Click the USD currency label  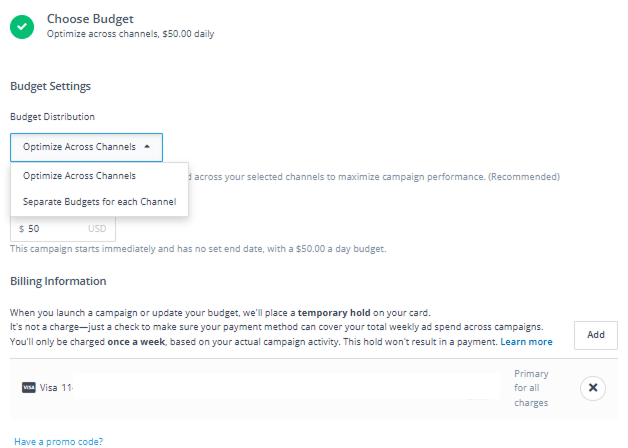(x=97, y=229)
